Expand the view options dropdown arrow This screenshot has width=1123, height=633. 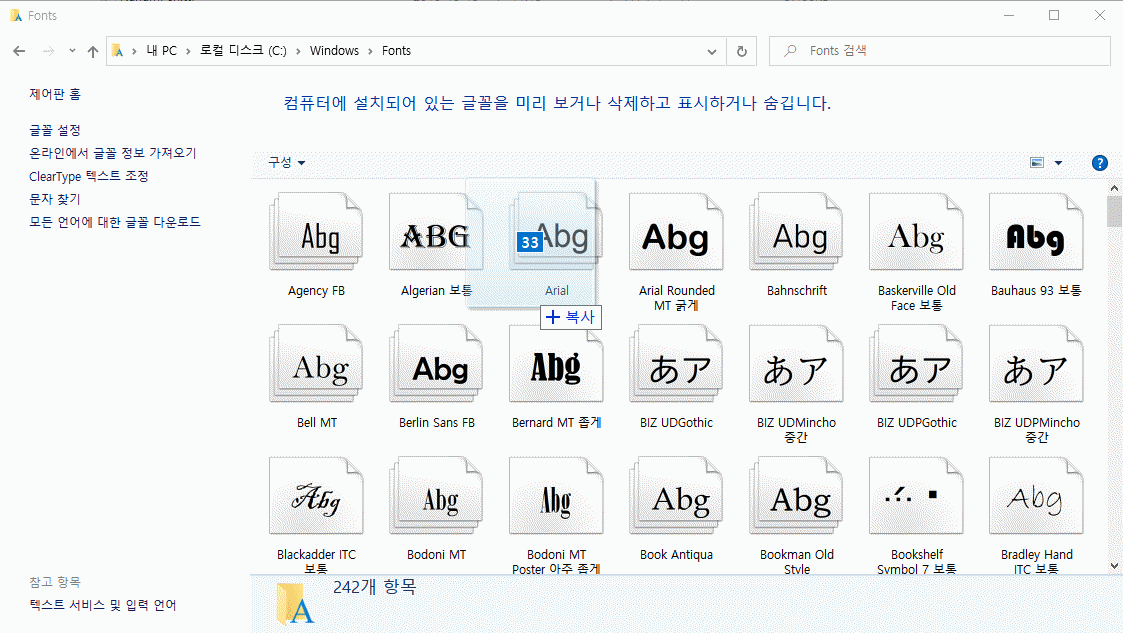[1058, 163]
